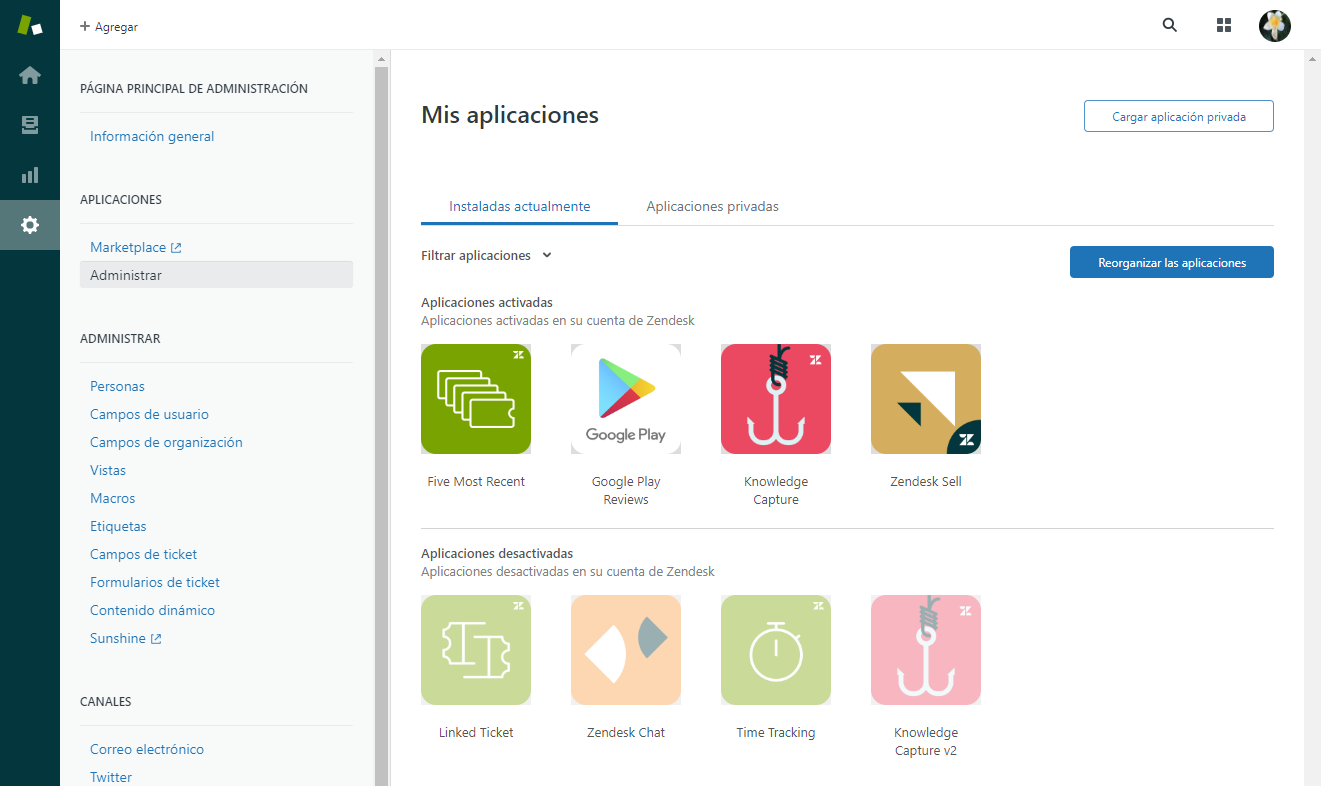Image resolution: width=1321 pixels, height=786 pixels.
Task: Click the Knowledge Capture v2 label
Action: [926, 742]
